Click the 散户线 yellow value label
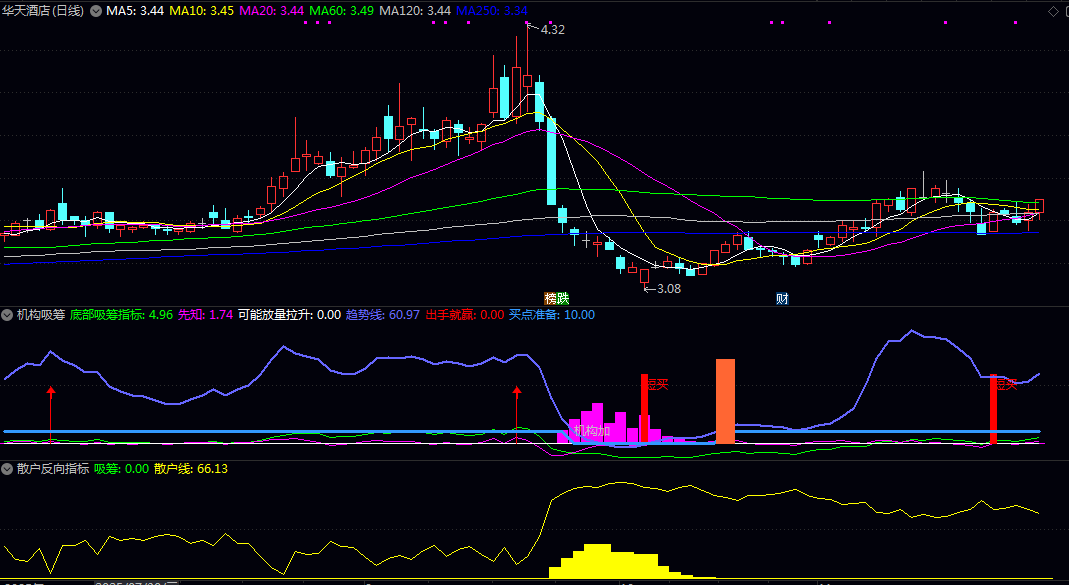 click(x=191, y=469)
